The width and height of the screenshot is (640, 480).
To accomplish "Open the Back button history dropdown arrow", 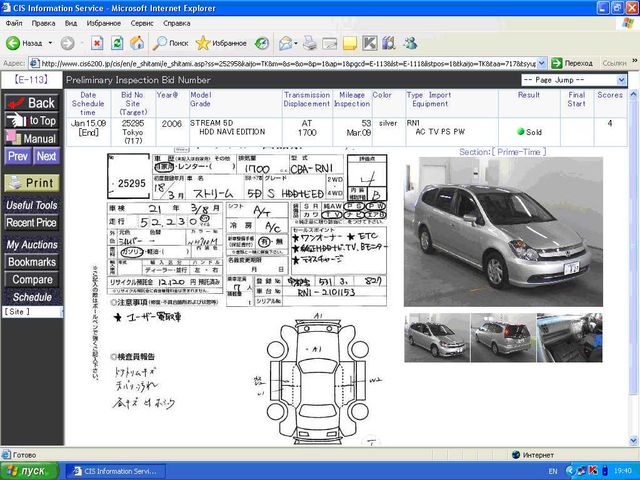I will [50, 43].
